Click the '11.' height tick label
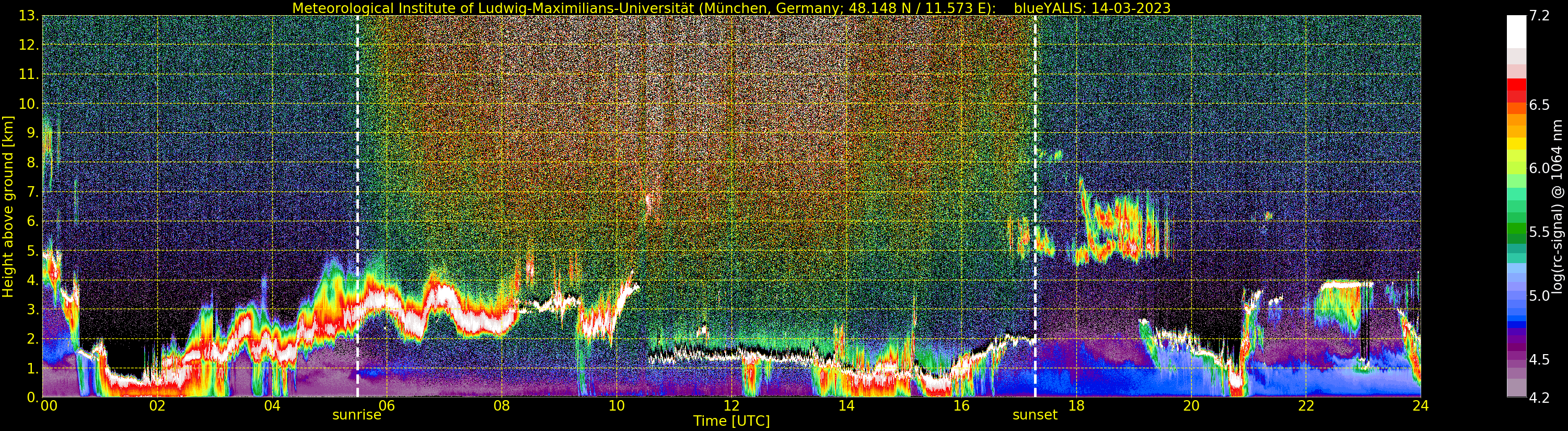The image size is (1568, 431). 28,74
